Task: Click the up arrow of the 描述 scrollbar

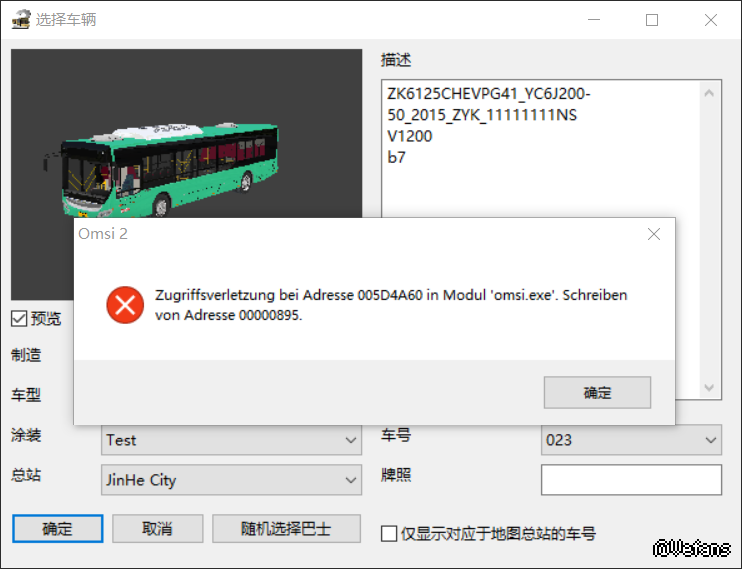Action: pos(709,93)
